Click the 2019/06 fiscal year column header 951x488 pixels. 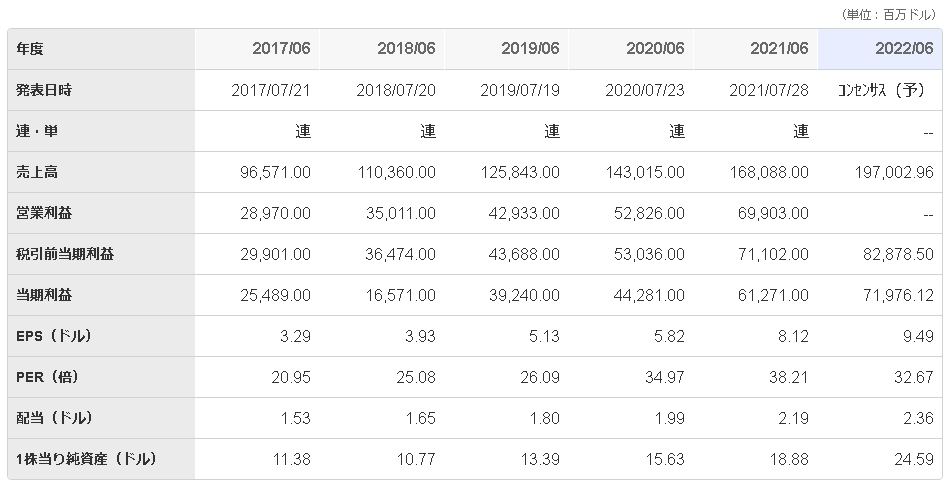[531, 49]
